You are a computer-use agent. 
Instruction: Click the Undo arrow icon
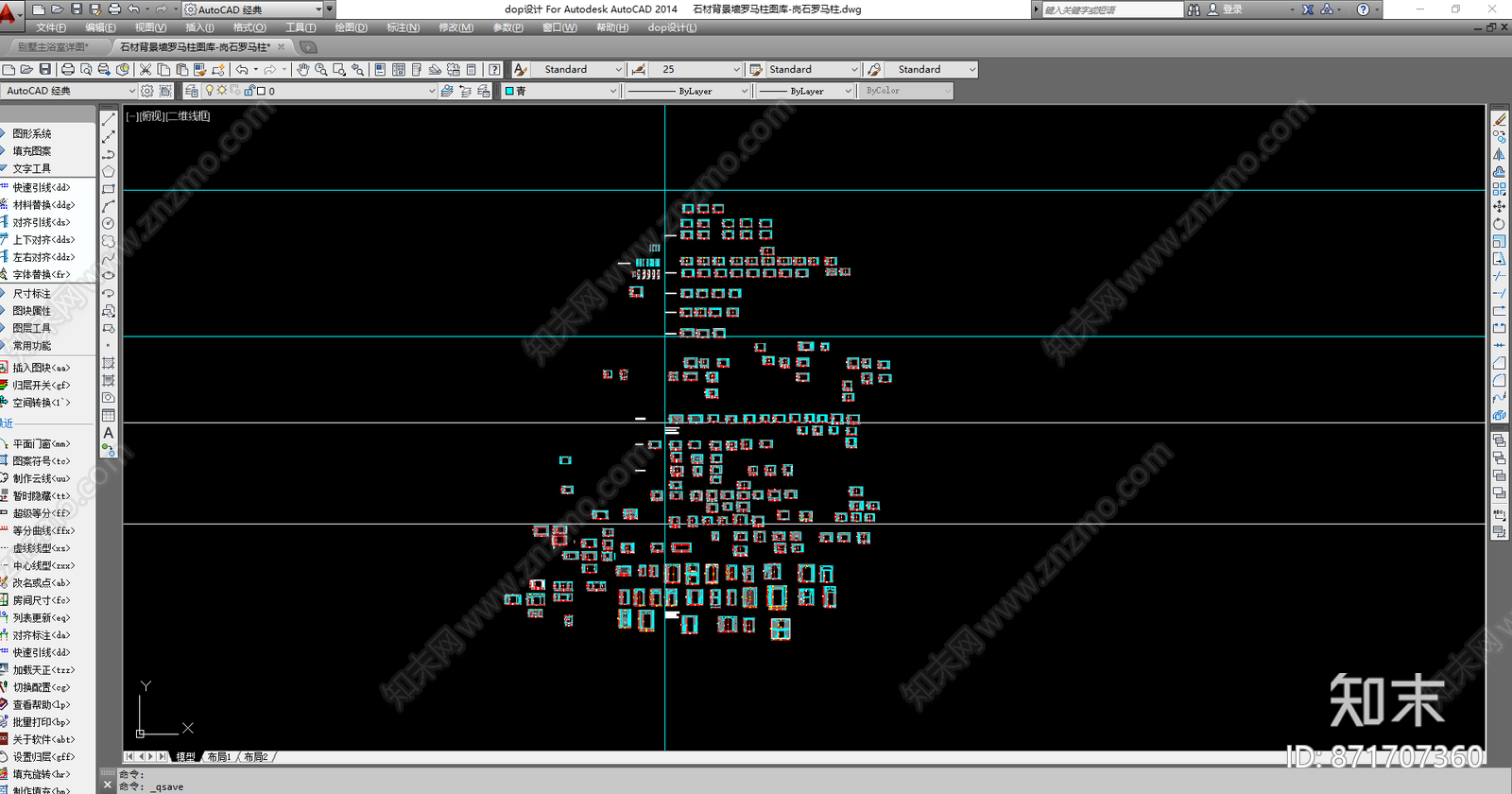tap(242, 70)
